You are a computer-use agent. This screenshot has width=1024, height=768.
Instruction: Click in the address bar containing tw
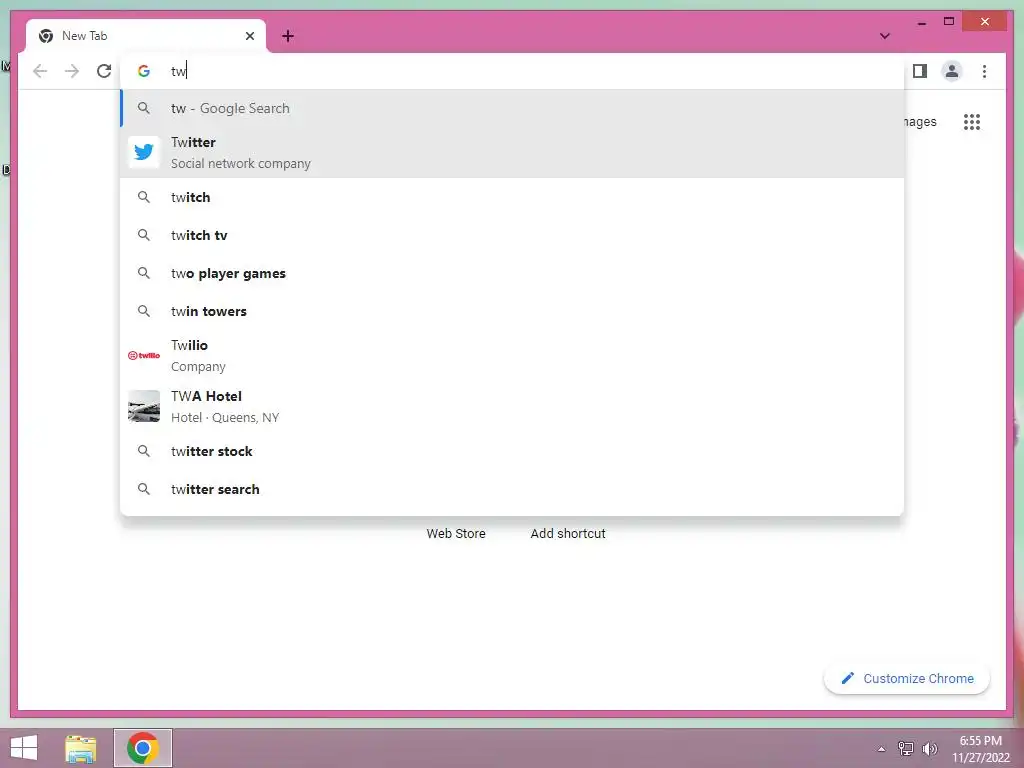pos(513,71)
